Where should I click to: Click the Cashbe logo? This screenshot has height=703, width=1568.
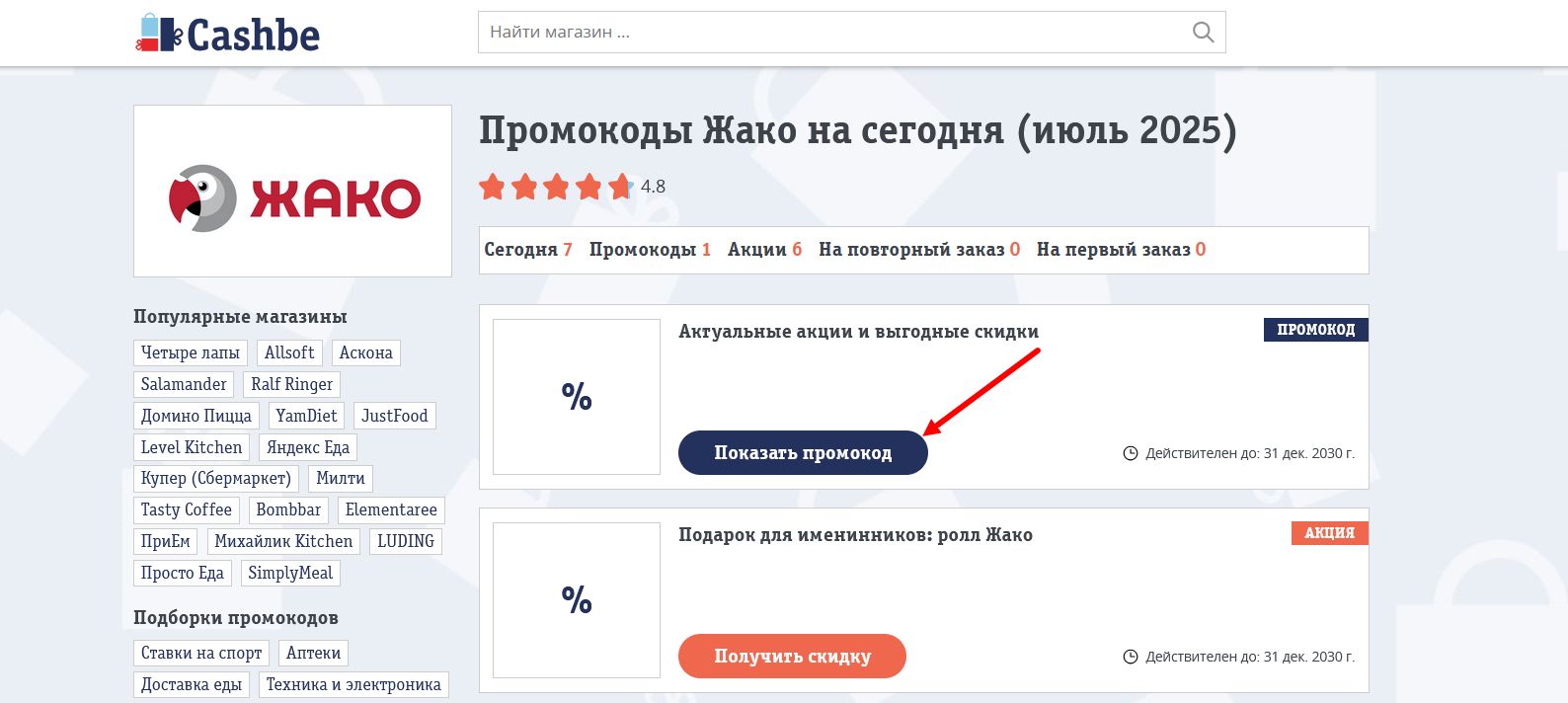click(x=227, y=34)
